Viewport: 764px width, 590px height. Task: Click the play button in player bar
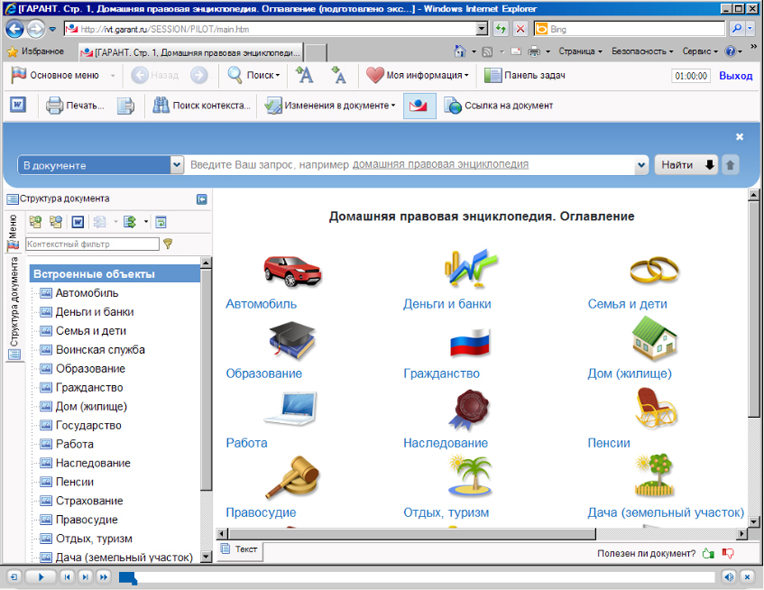[41, 577]
